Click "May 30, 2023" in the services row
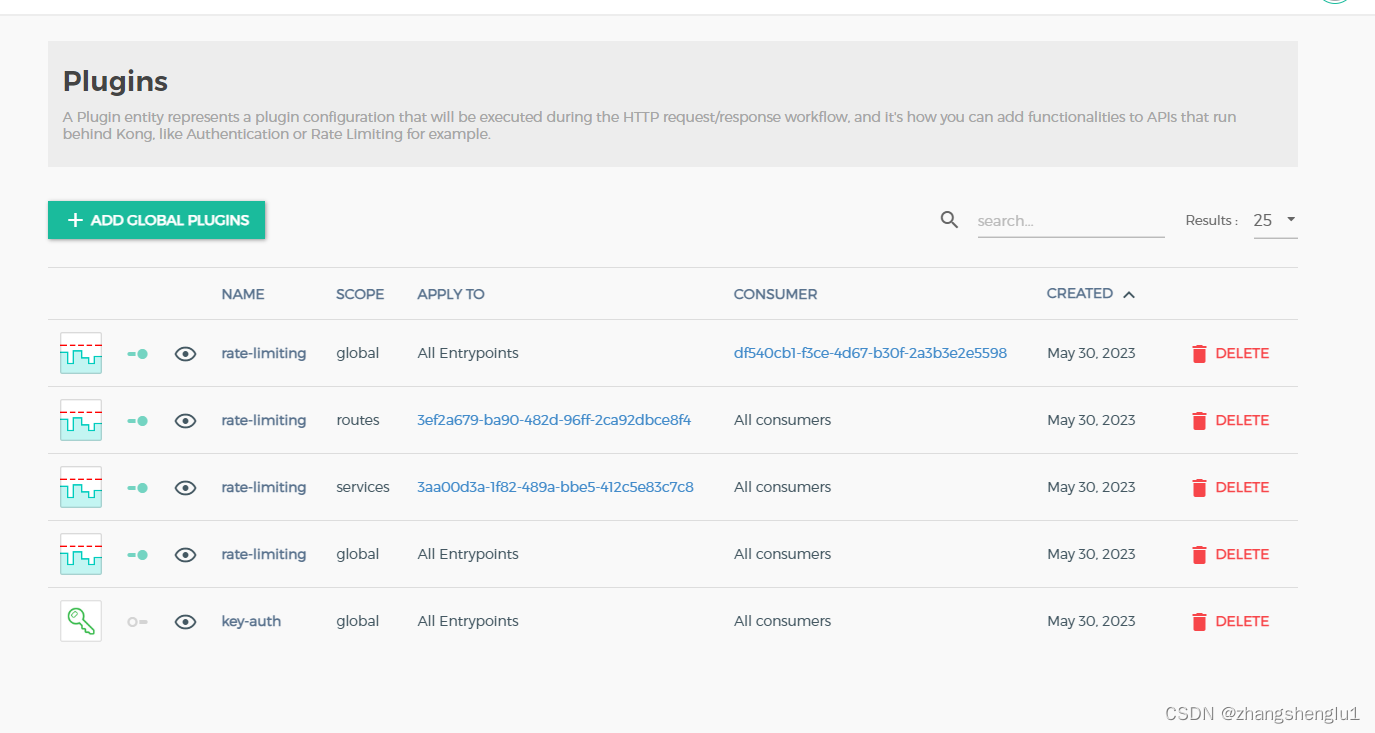This screenshot has width=1375, height=733. pos(1091,487)
